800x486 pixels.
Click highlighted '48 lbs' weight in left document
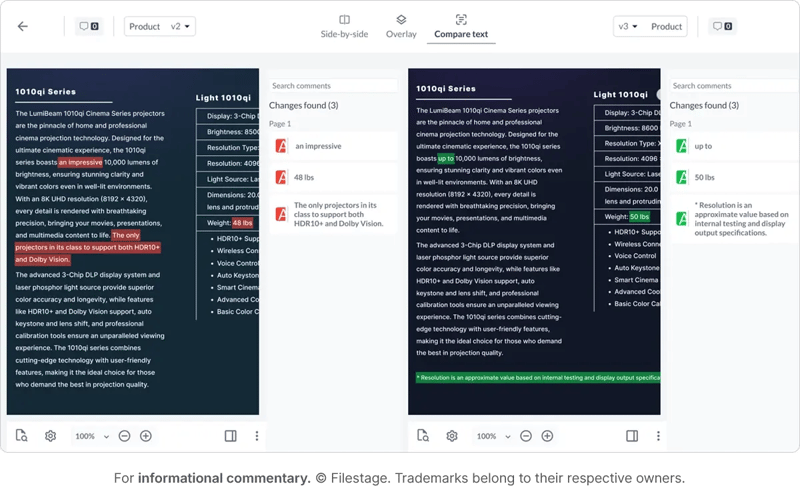[x=242, y=223]
